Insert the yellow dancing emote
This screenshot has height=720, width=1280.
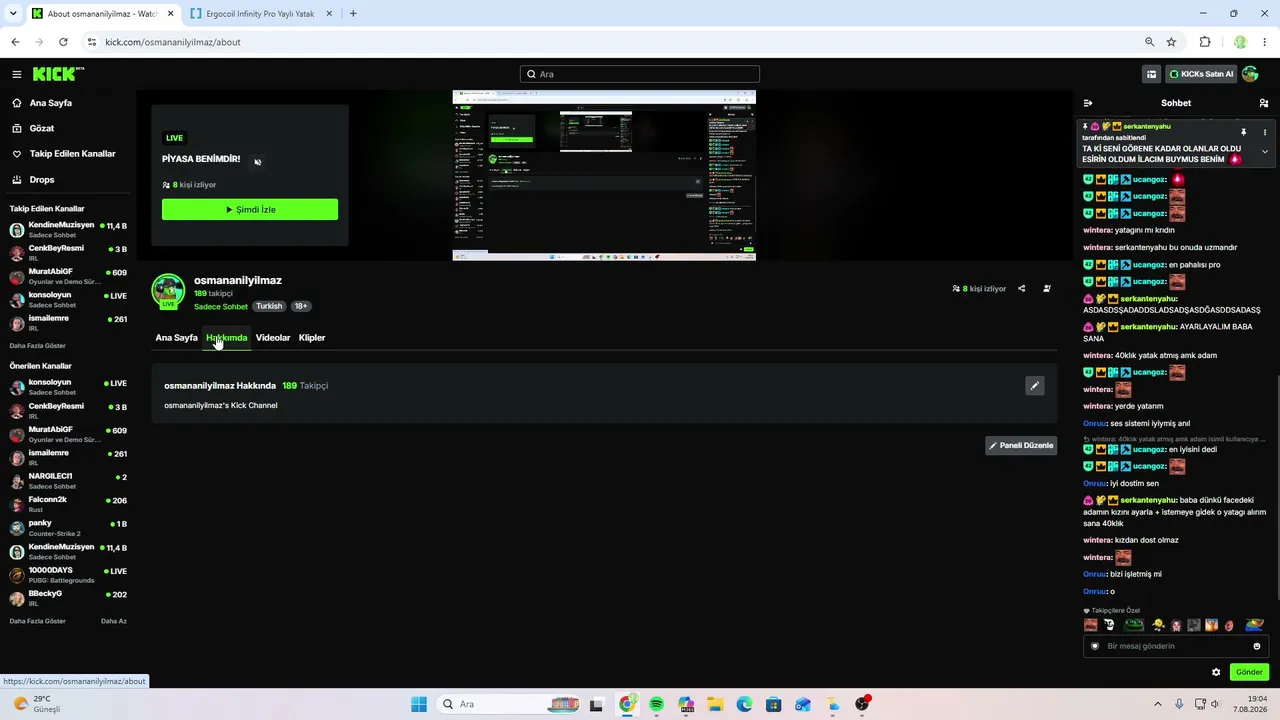pyautogui.click(x=1158, y=625)
